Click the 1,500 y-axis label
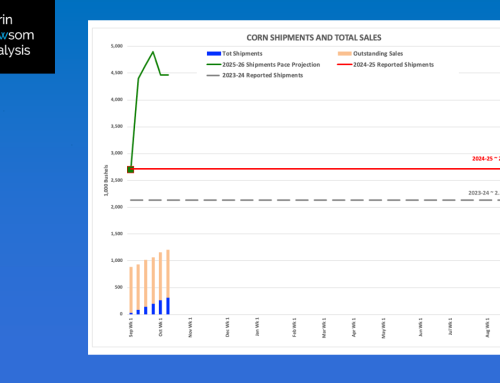The height and width of the screenshot is (383, 500). click(117, 234)
